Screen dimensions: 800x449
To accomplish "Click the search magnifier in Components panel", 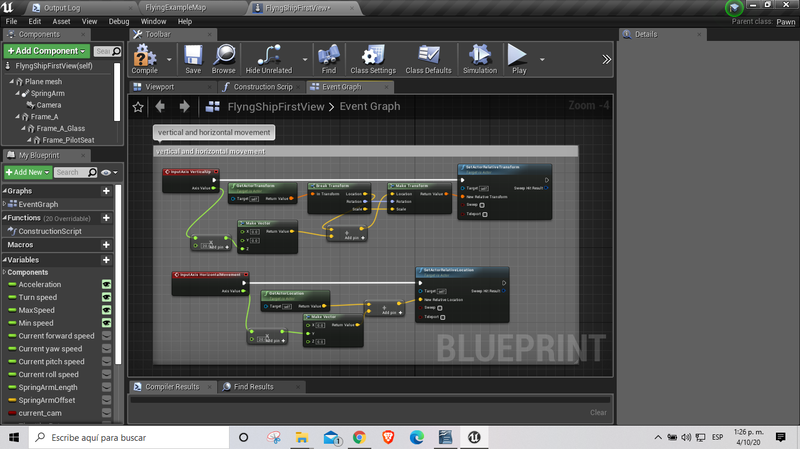I will (x=116, y=51).
